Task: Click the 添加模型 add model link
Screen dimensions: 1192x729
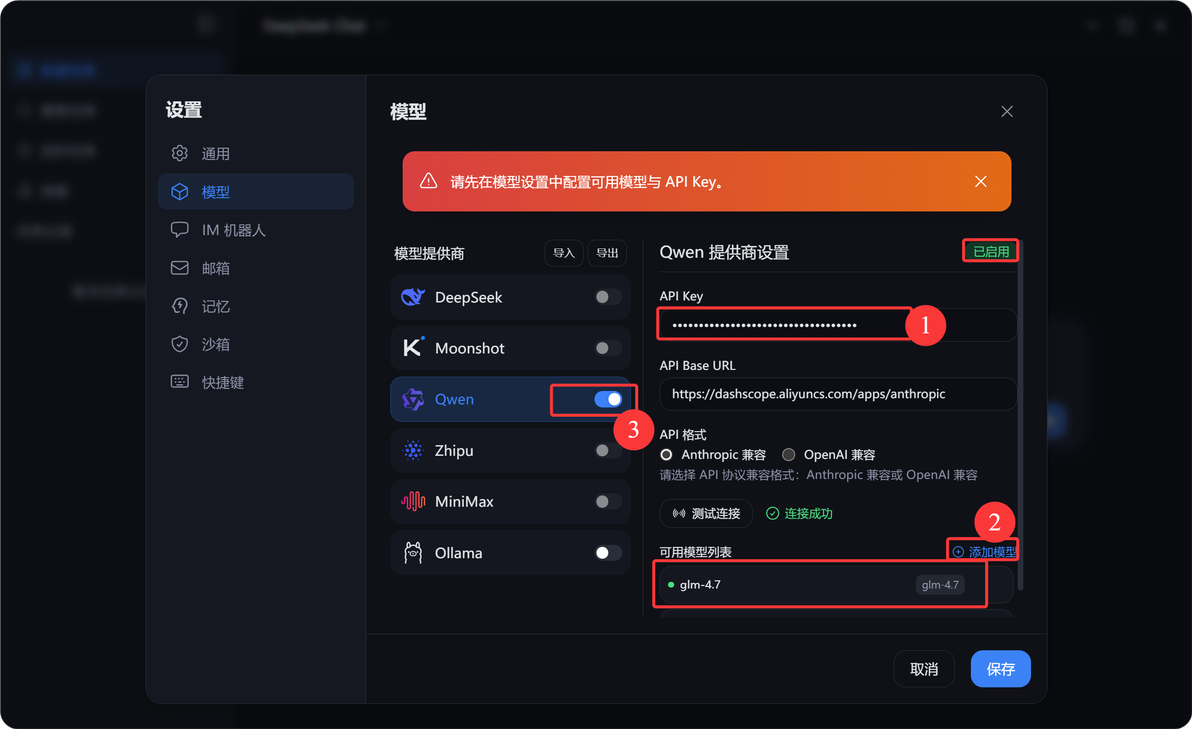Action: pos(984,552)
